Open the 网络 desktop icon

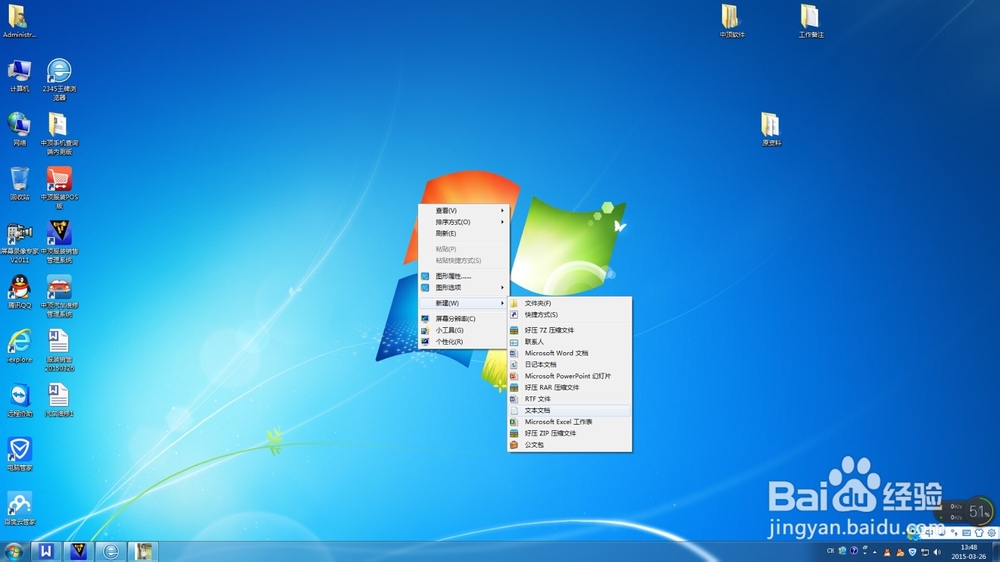pyautogui.click(x=20, y=129)
